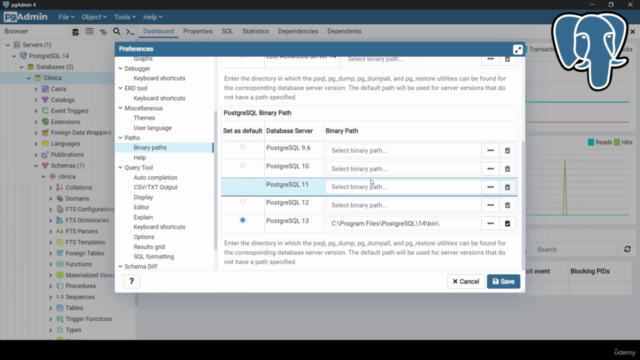The width and height of the screenshot is (640, 360).
Task: Open the Dependencies tab
Action: tap(298, 31)
